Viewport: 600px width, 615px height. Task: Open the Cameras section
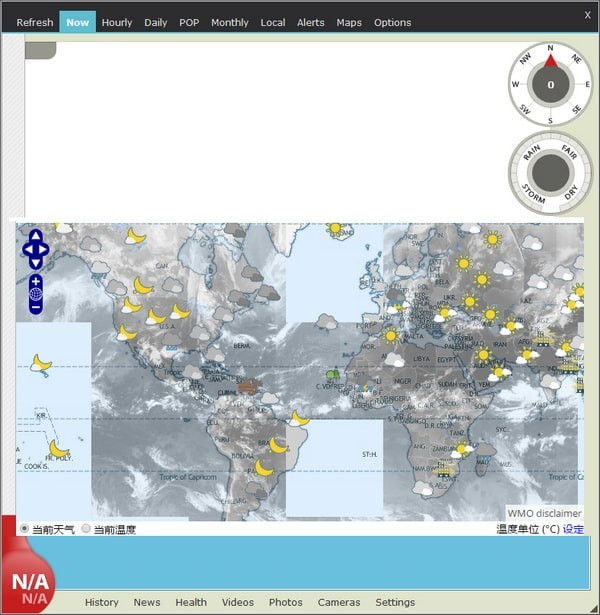coord(339,602)
